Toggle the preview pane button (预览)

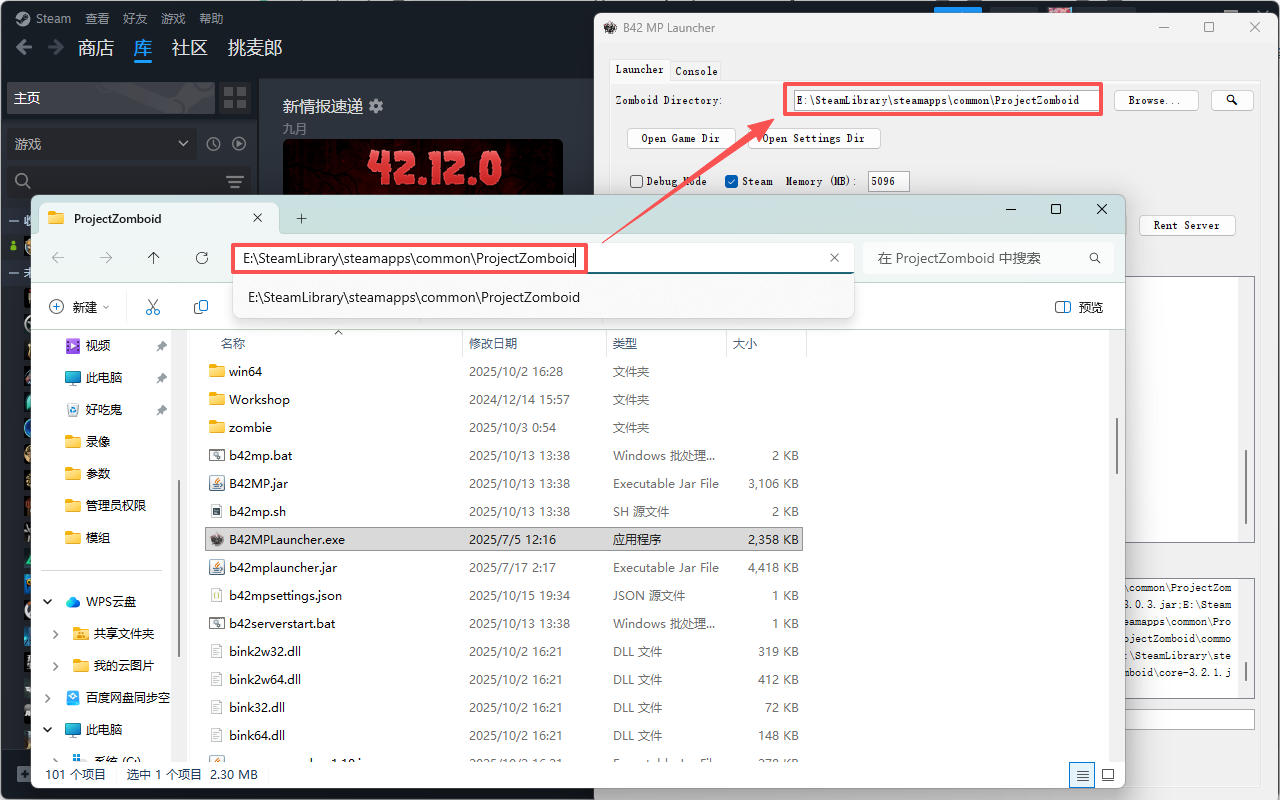tap(1079, 307)
